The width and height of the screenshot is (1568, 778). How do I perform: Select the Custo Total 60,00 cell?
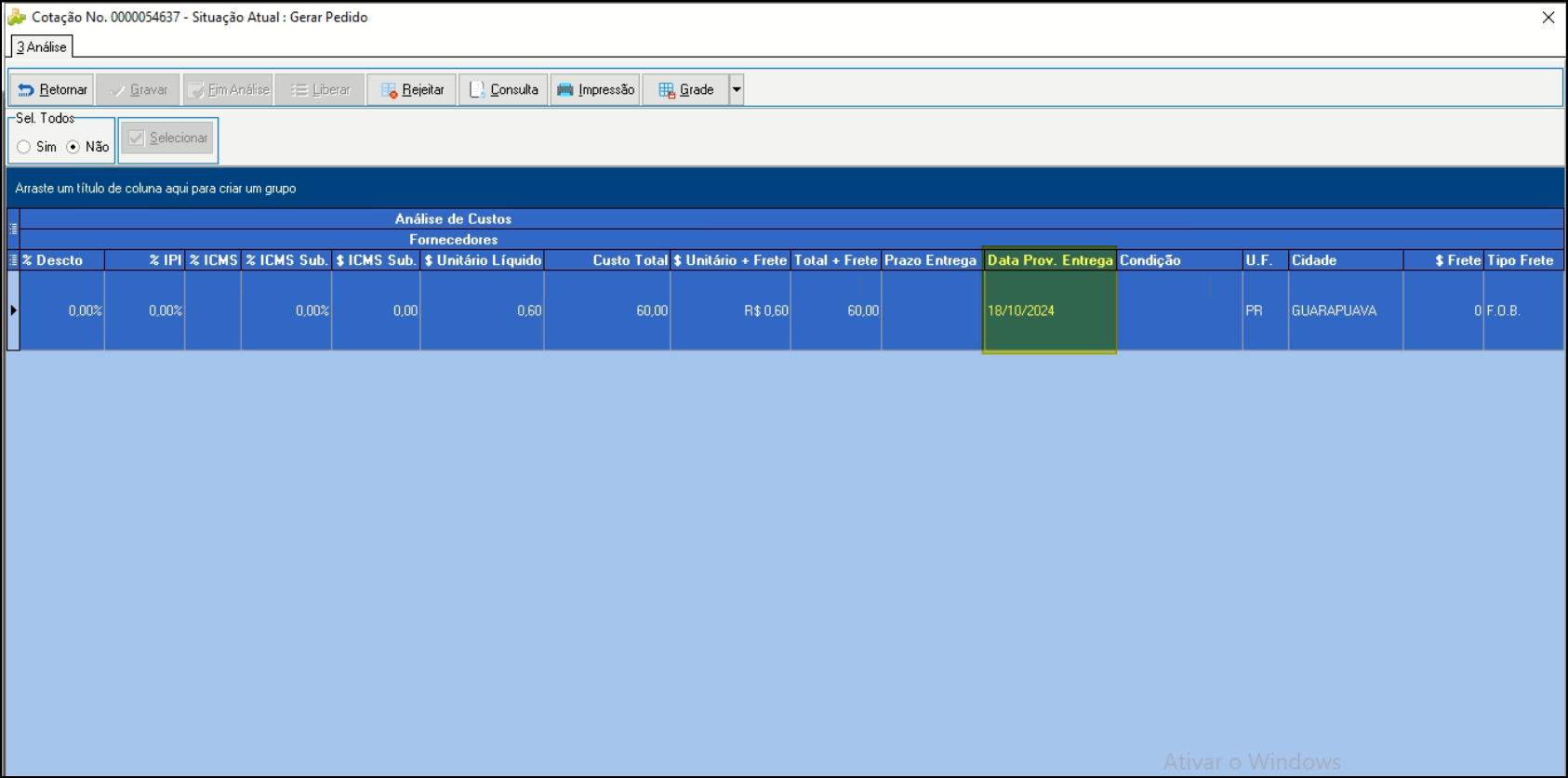607,311
